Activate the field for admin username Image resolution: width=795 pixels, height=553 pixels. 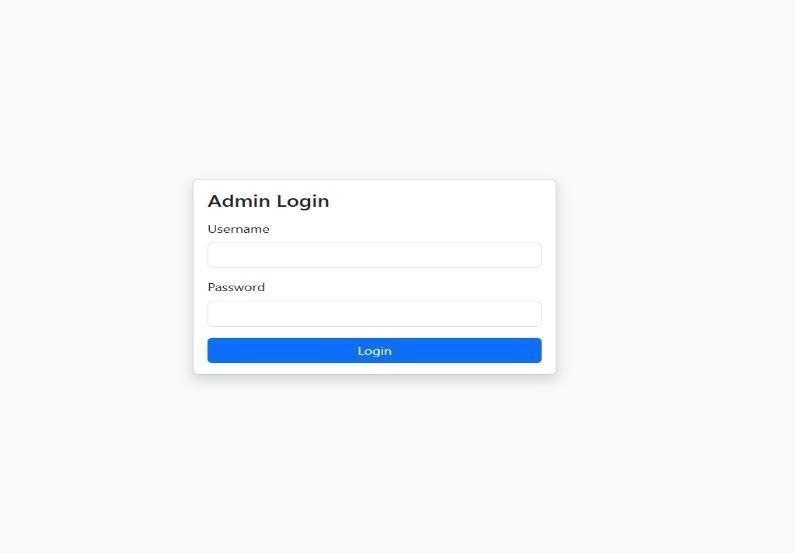[374, 255]
